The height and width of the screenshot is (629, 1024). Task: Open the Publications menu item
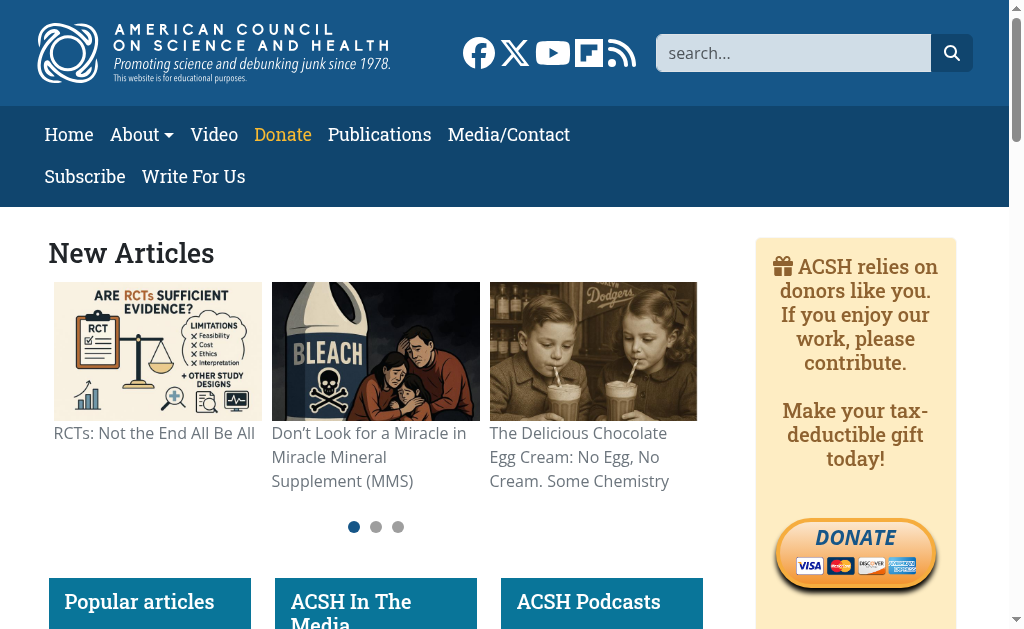tap(379, 135)
